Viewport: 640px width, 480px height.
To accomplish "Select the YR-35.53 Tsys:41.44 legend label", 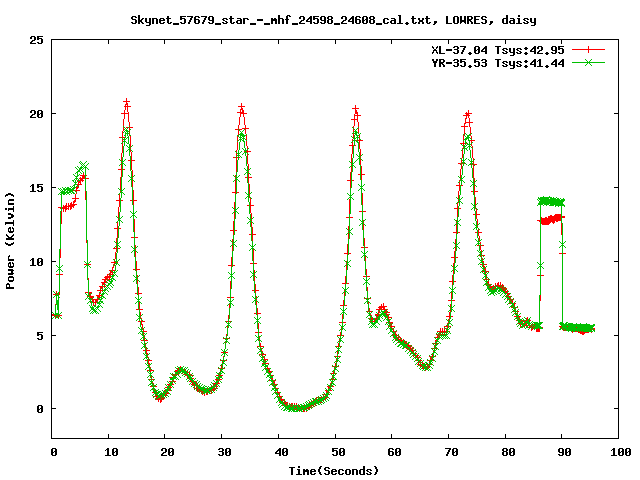I will 498,63.
